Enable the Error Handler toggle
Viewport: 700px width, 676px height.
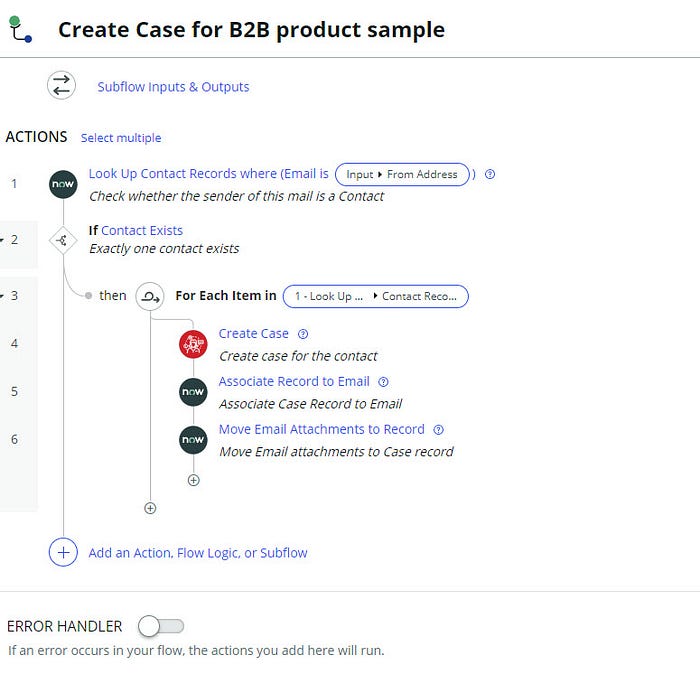(162, 626)
